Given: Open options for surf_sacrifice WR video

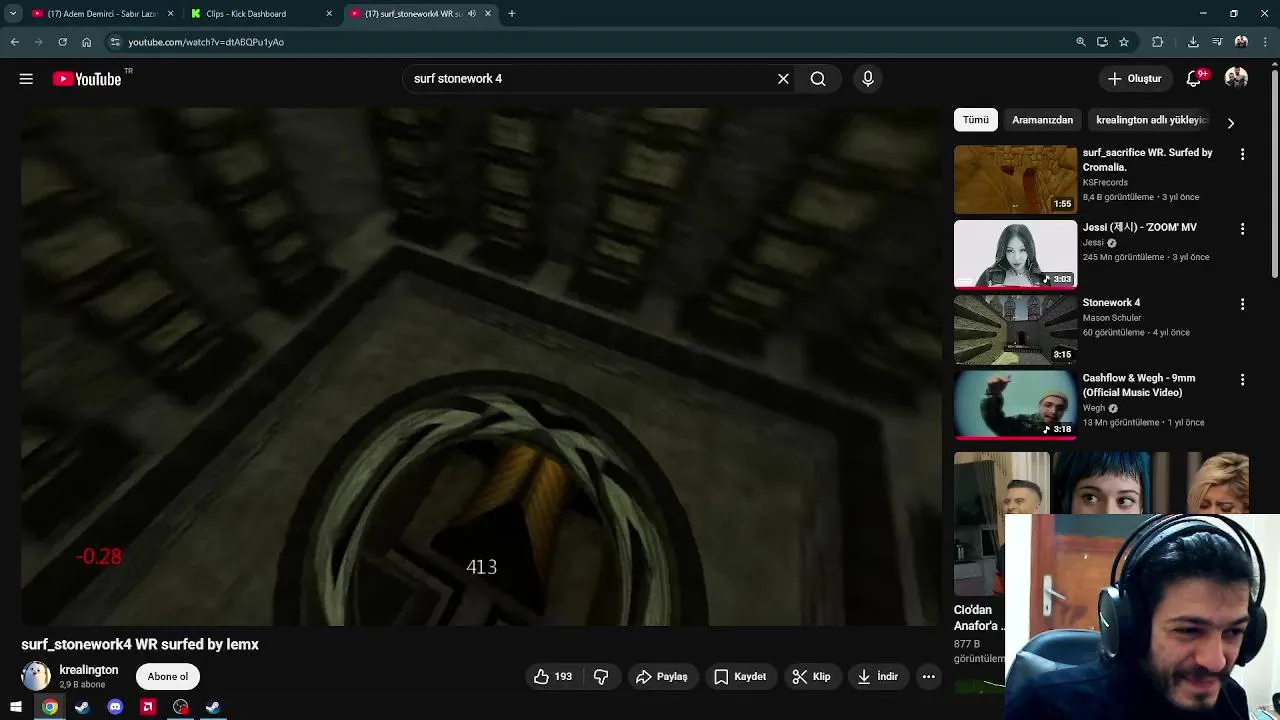Looking at the screenshot, I should 1242,154.
